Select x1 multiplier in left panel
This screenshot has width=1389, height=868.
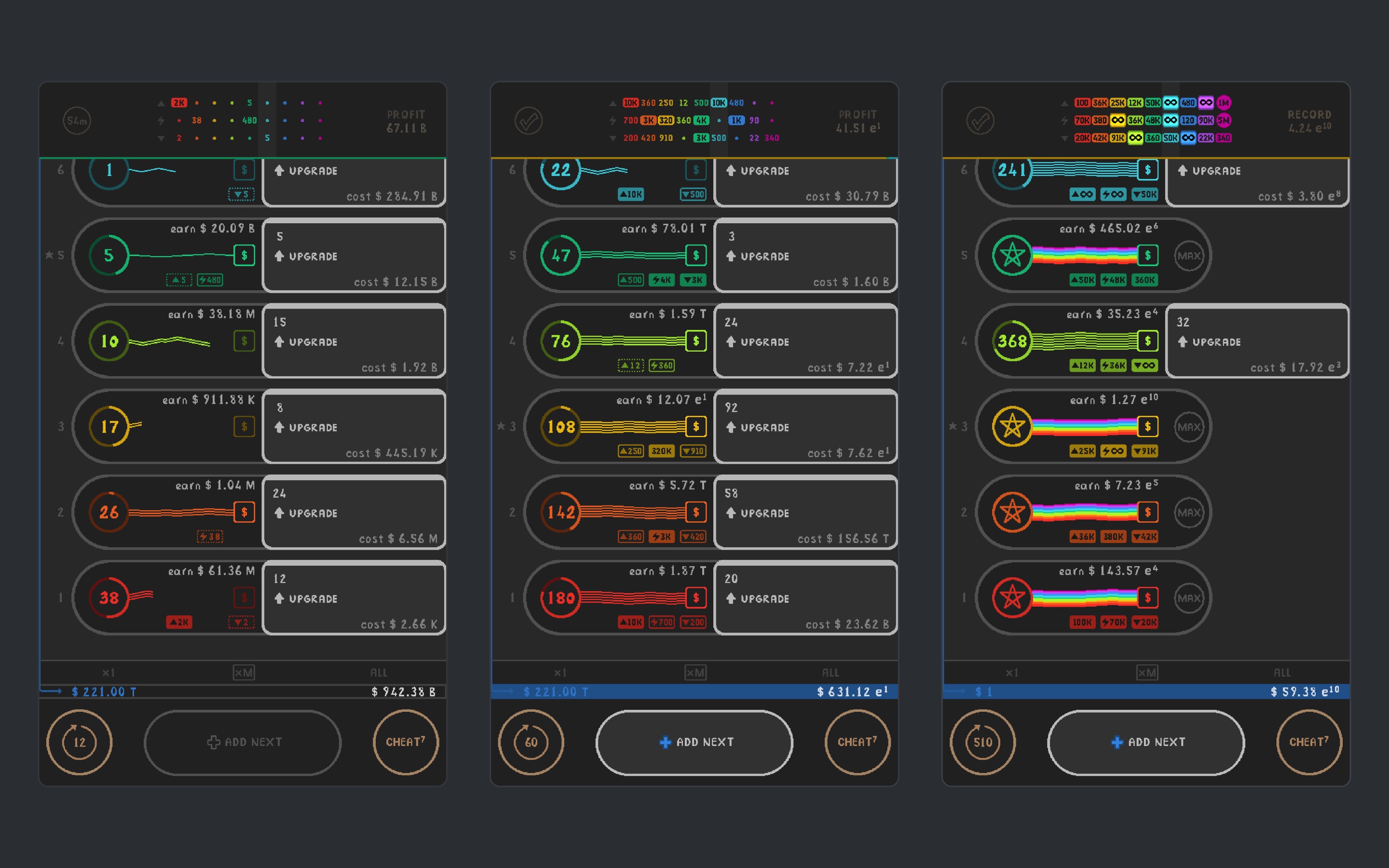109,673
